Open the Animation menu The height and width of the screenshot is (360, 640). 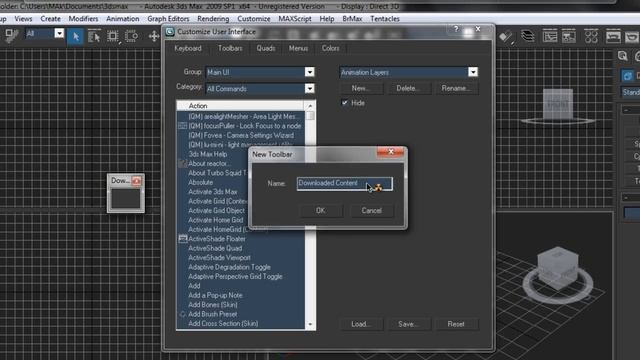(x=122, y=19)
